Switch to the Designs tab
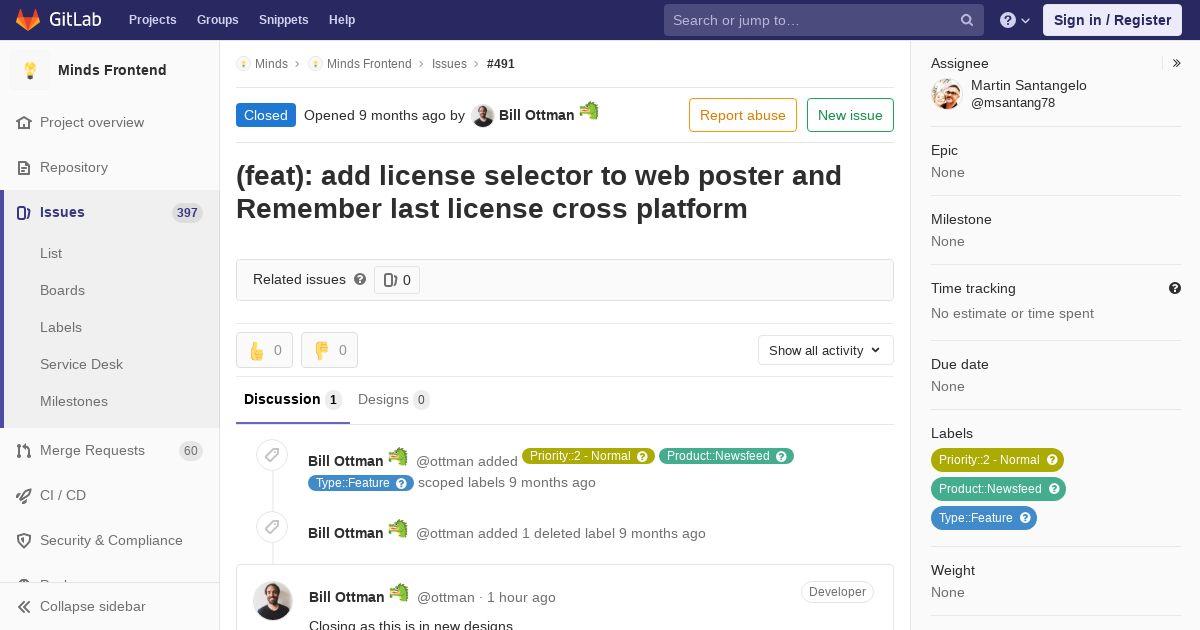This screenshot has width=1200, height=630. point(393,399)
